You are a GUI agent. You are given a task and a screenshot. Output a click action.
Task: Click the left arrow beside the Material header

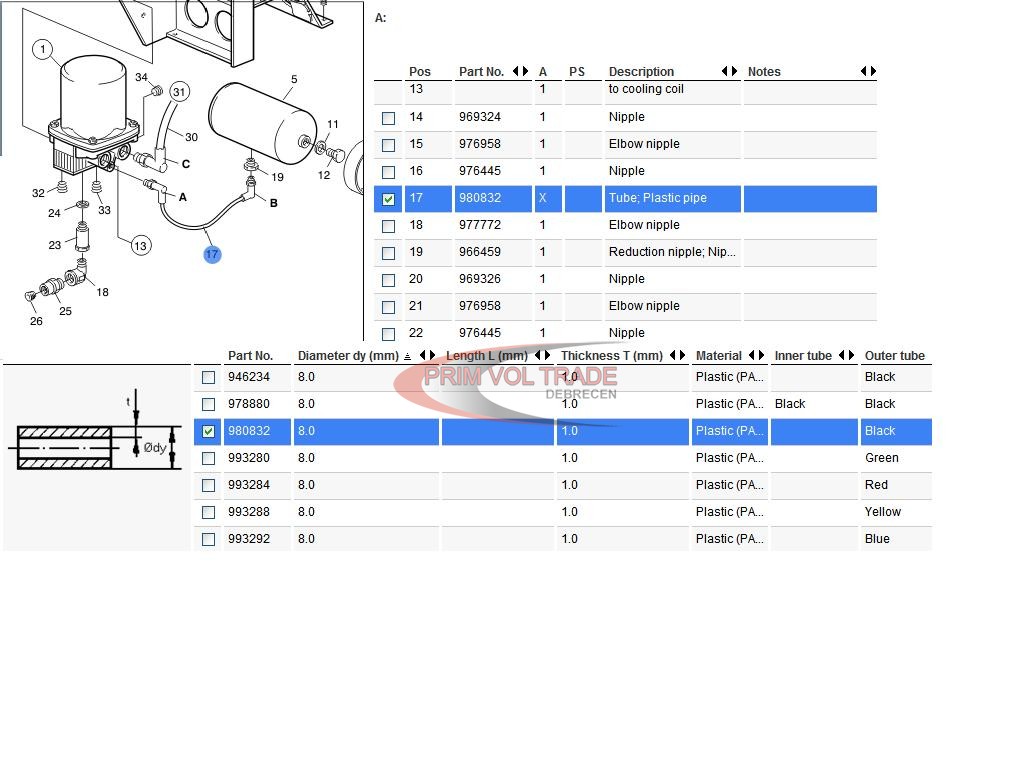click(752, 355)
